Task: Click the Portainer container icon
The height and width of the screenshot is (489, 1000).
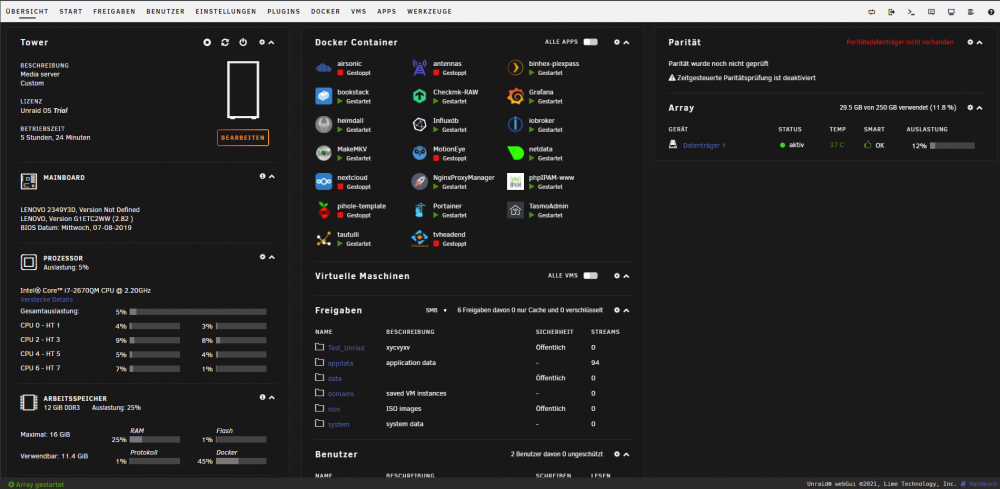Action: point(420,210)
